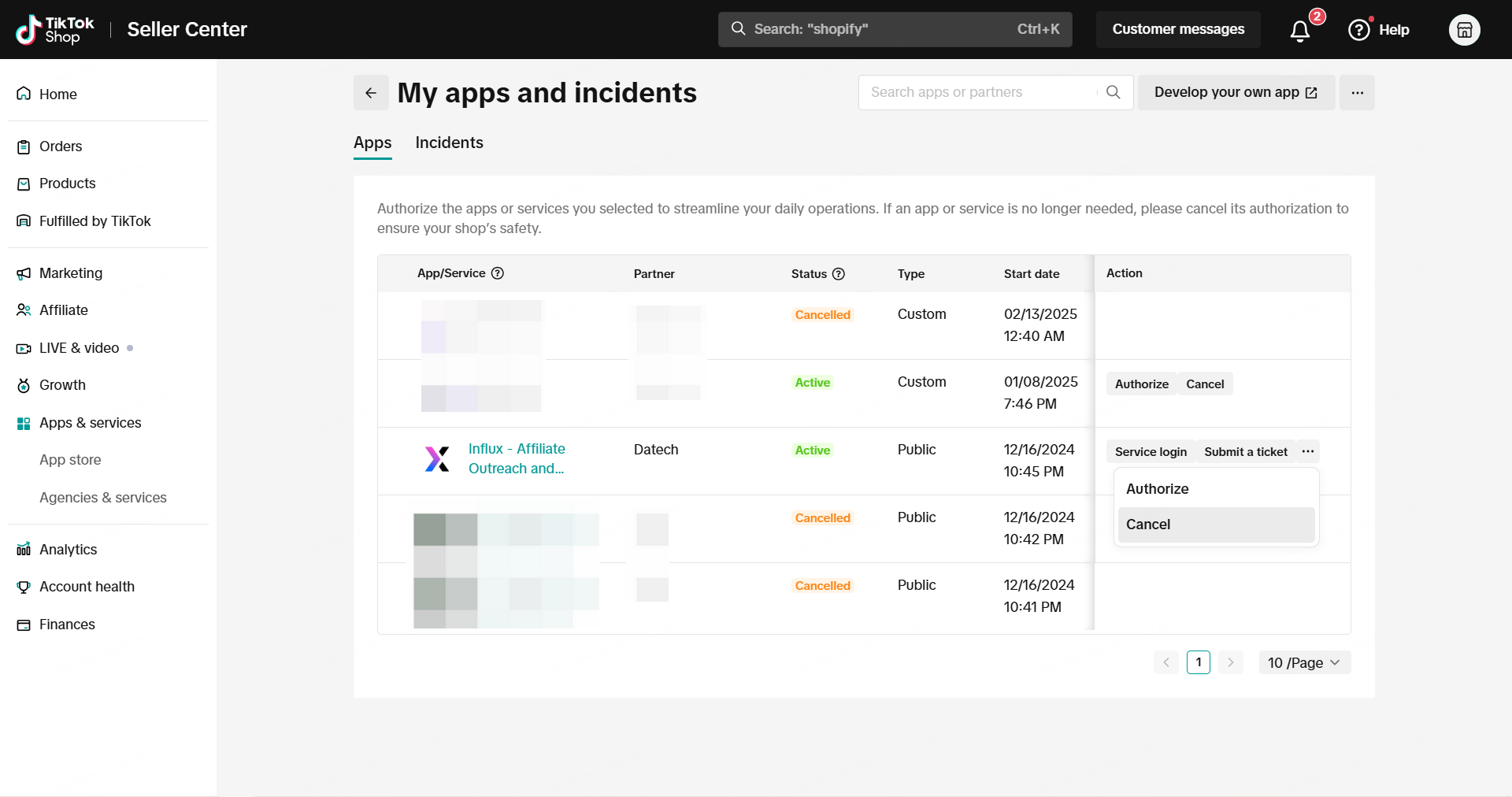Open the Help question mark icon
The width and height of the screenshot is (1512, 797).
[1359, 30]
